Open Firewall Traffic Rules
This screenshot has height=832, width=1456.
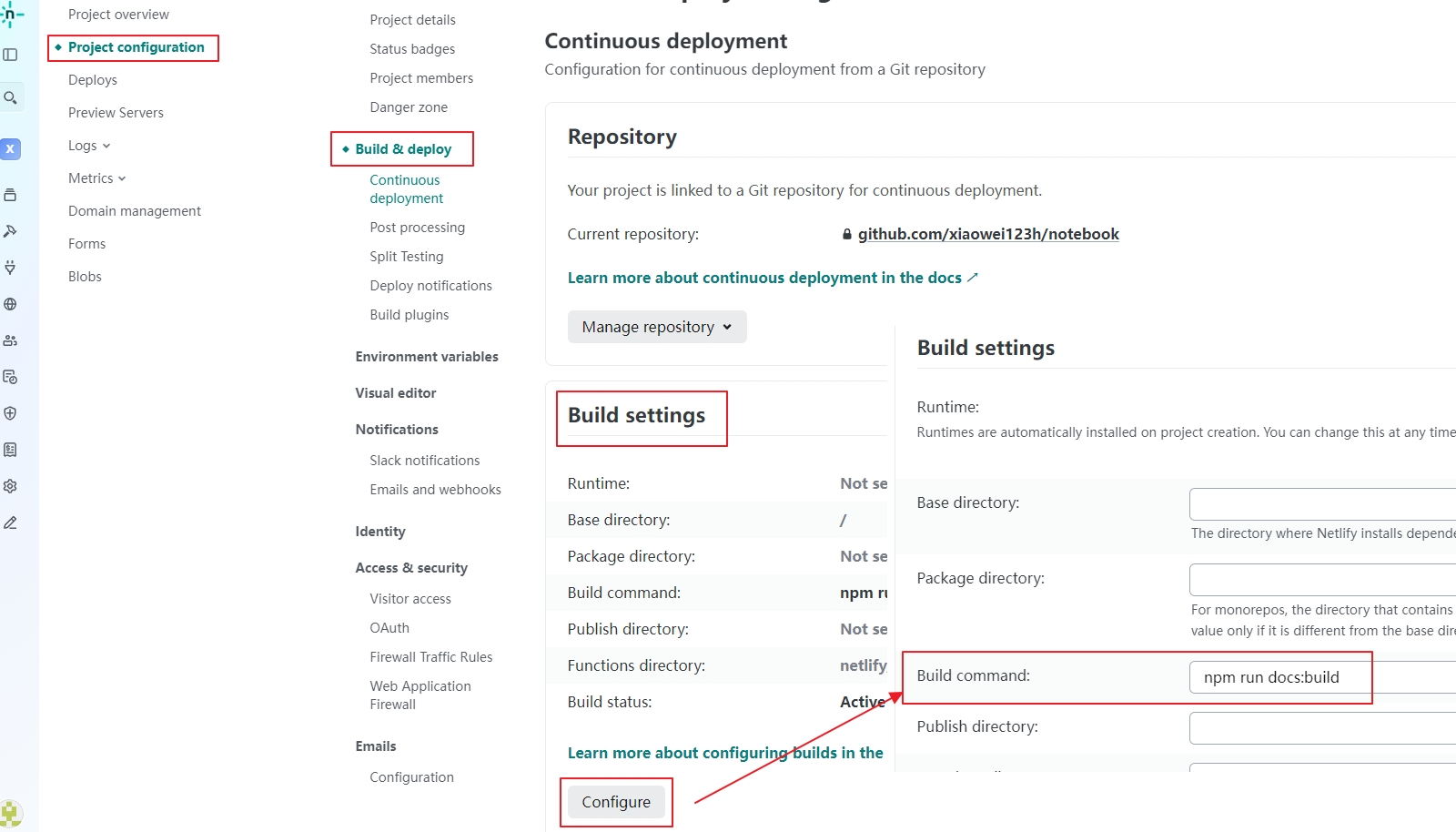pyautogui.click(x=430, y=657)
